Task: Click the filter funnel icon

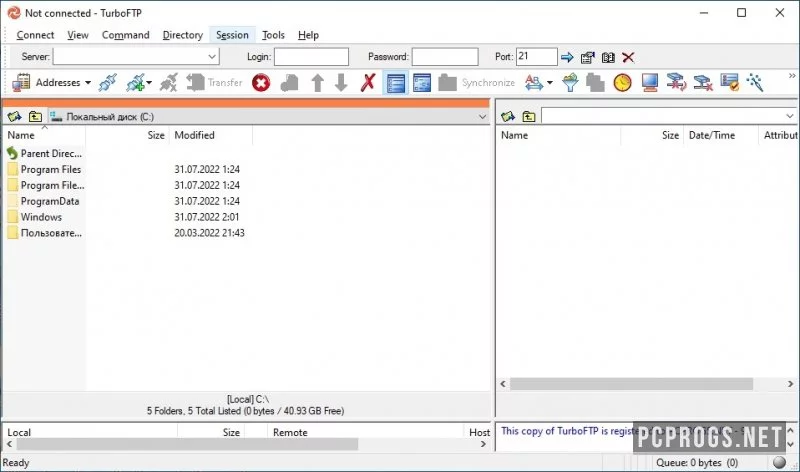Action: 570,82
